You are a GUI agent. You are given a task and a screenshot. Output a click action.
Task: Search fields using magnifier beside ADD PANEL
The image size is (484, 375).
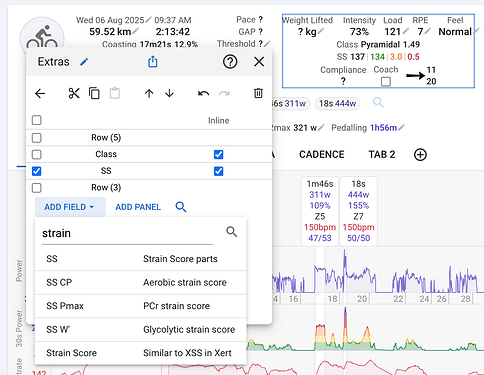point(181,207)
